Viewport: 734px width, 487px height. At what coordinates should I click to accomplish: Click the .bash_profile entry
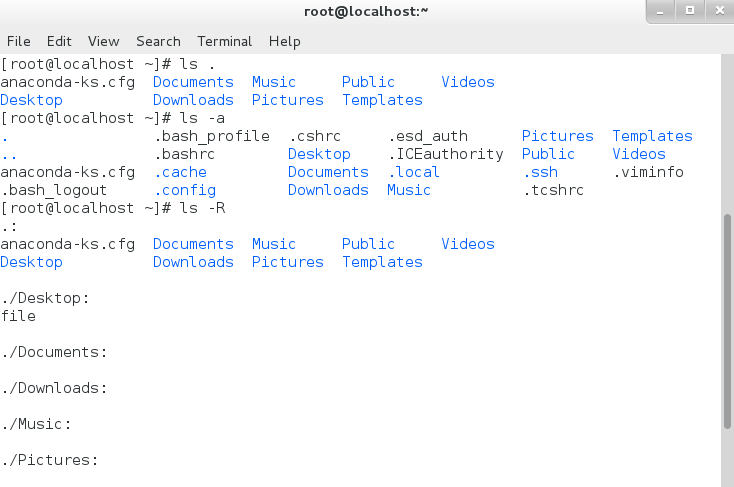tap(212, 136)
